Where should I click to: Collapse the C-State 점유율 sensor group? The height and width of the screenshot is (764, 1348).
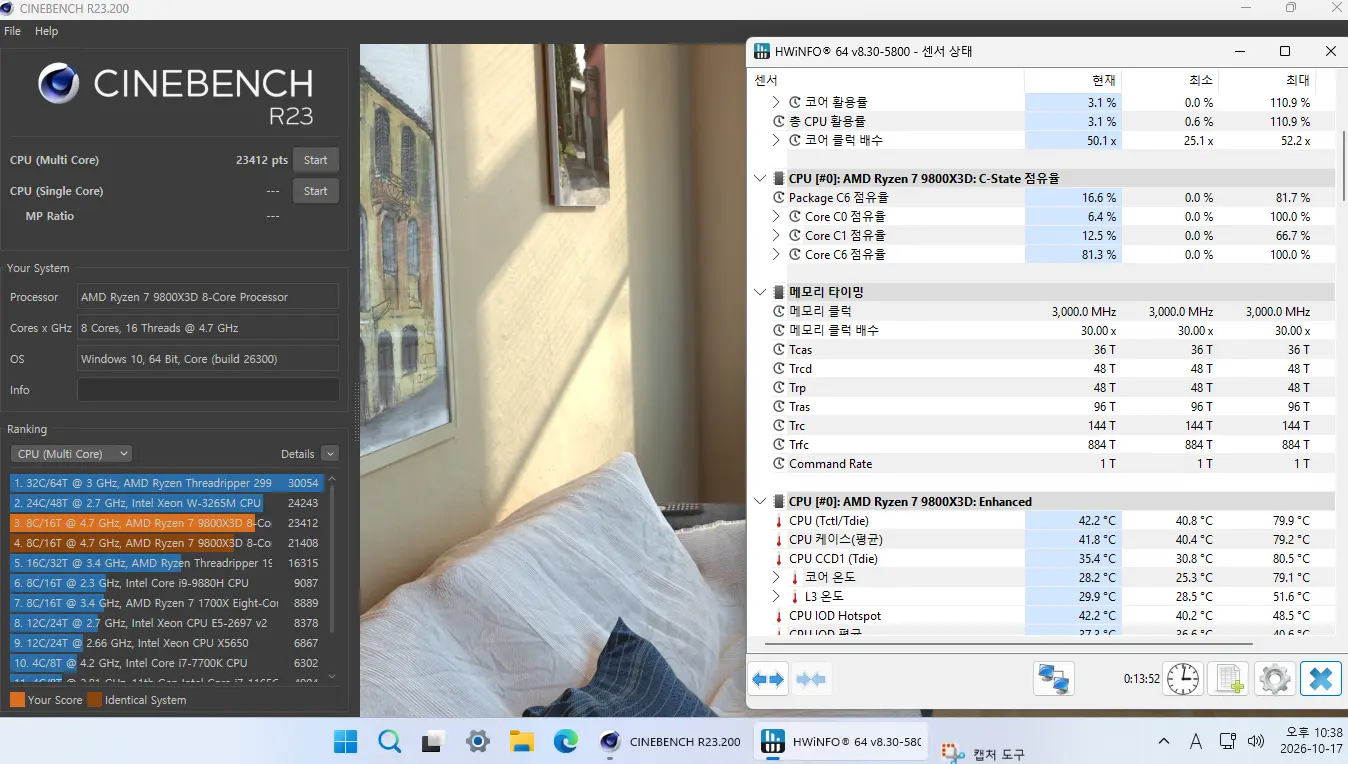click(x=760, y=178)
